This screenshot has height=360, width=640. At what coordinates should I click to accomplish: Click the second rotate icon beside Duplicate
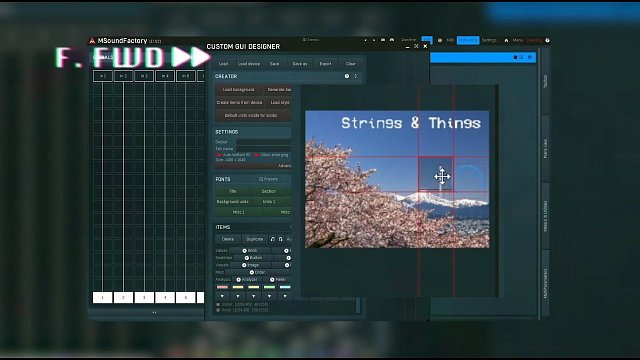(280, 239)
